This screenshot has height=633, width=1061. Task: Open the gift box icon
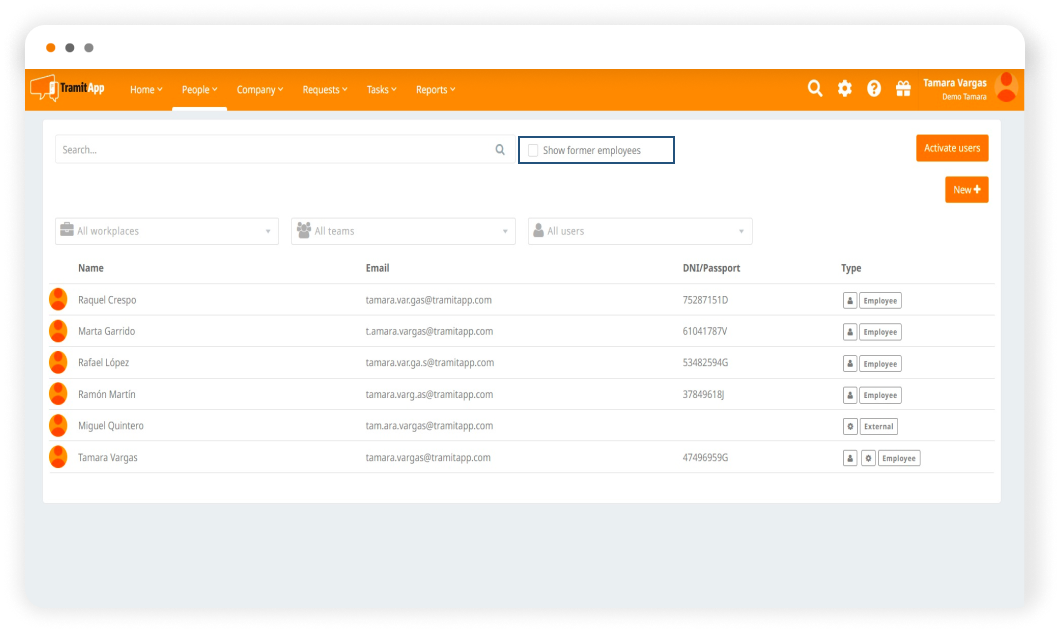coord(903,89)
